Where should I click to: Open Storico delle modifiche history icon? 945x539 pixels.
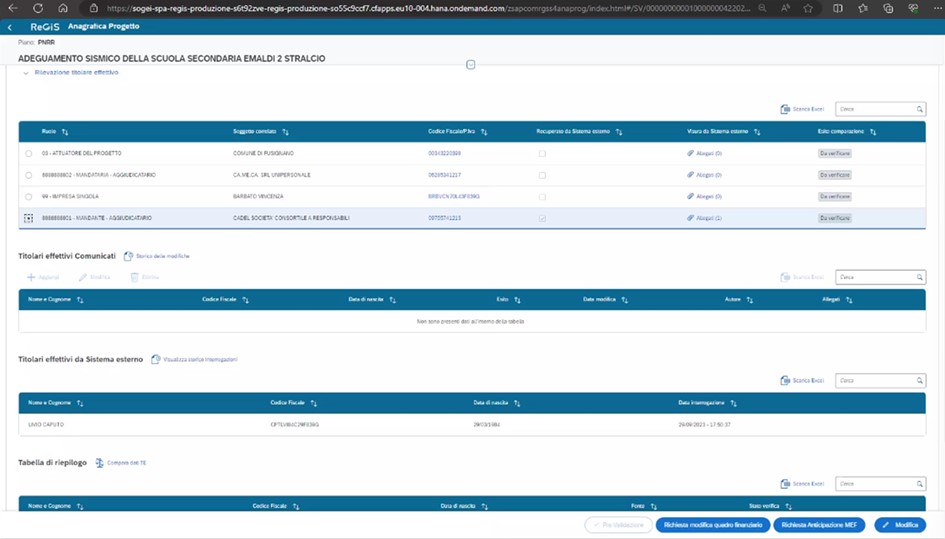[x=128, y=257]
